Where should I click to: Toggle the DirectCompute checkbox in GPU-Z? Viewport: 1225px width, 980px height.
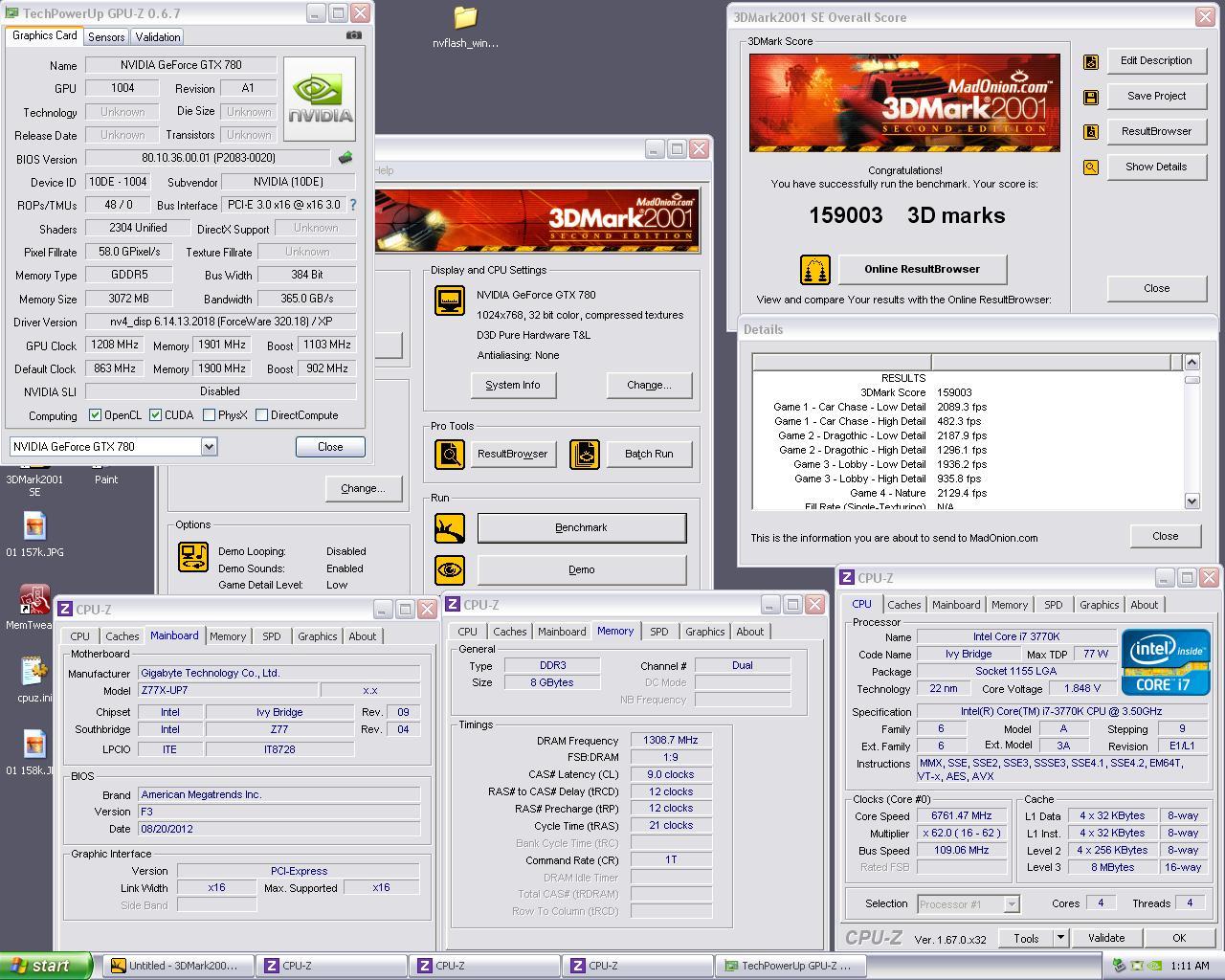coord(261,415)
